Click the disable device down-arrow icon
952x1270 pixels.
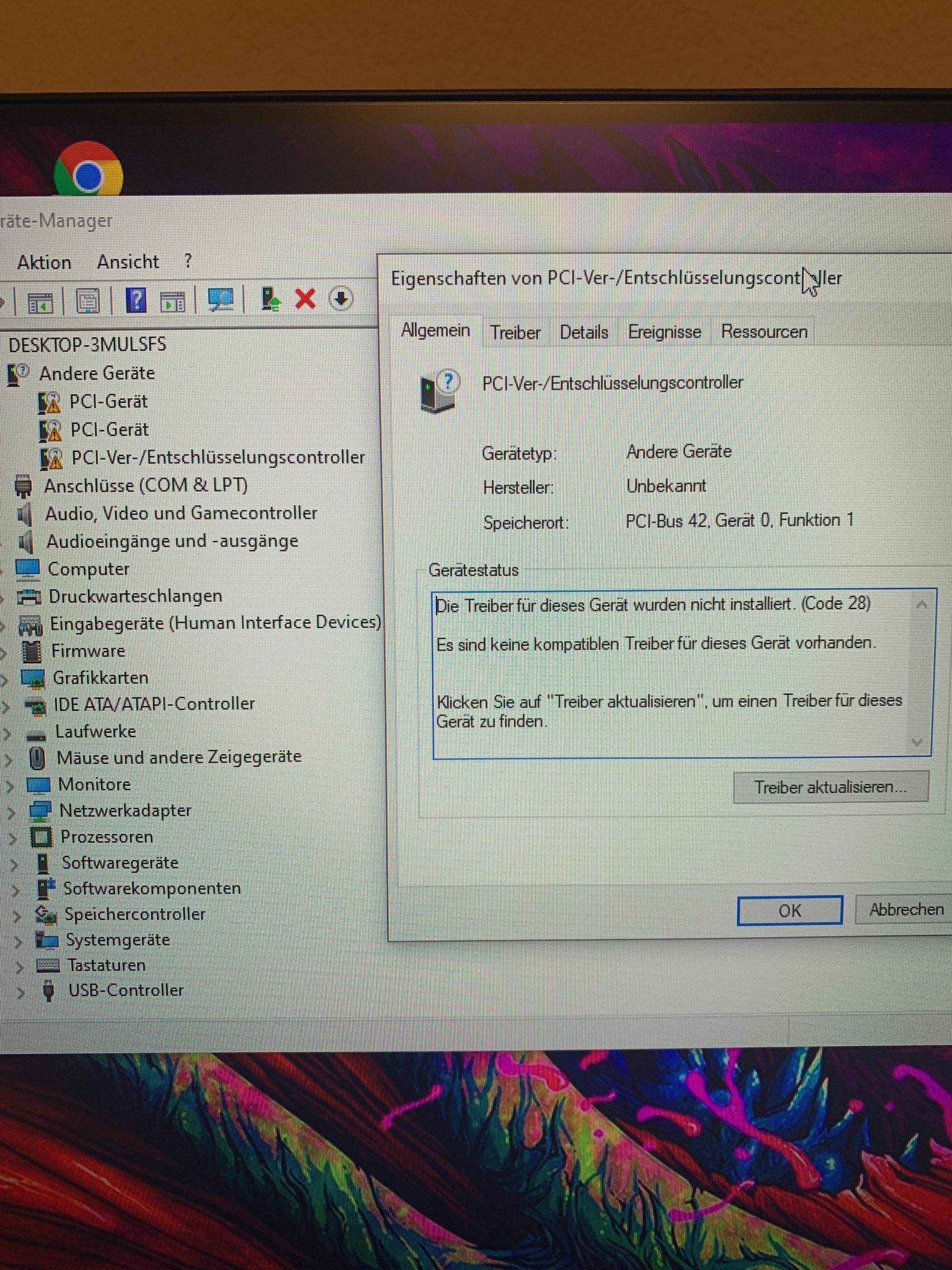[x=341, y=299]
